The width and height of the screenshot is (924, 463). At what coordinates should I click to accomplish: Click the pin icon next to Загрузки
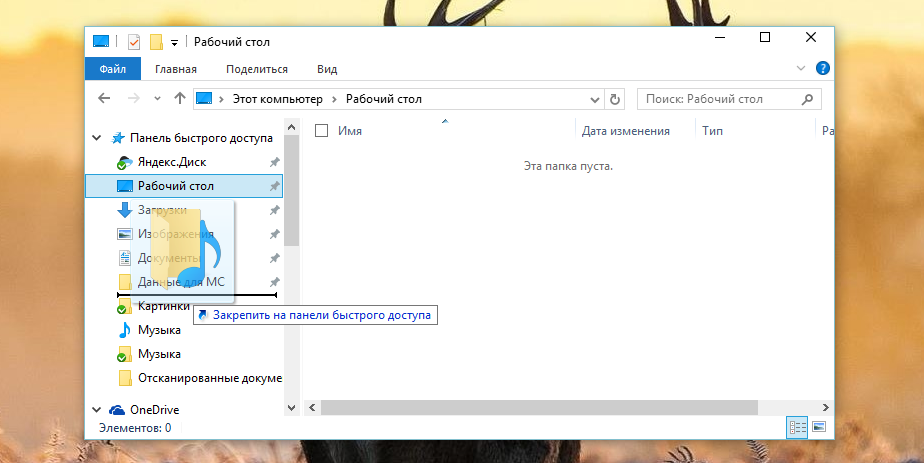(275, 210)
